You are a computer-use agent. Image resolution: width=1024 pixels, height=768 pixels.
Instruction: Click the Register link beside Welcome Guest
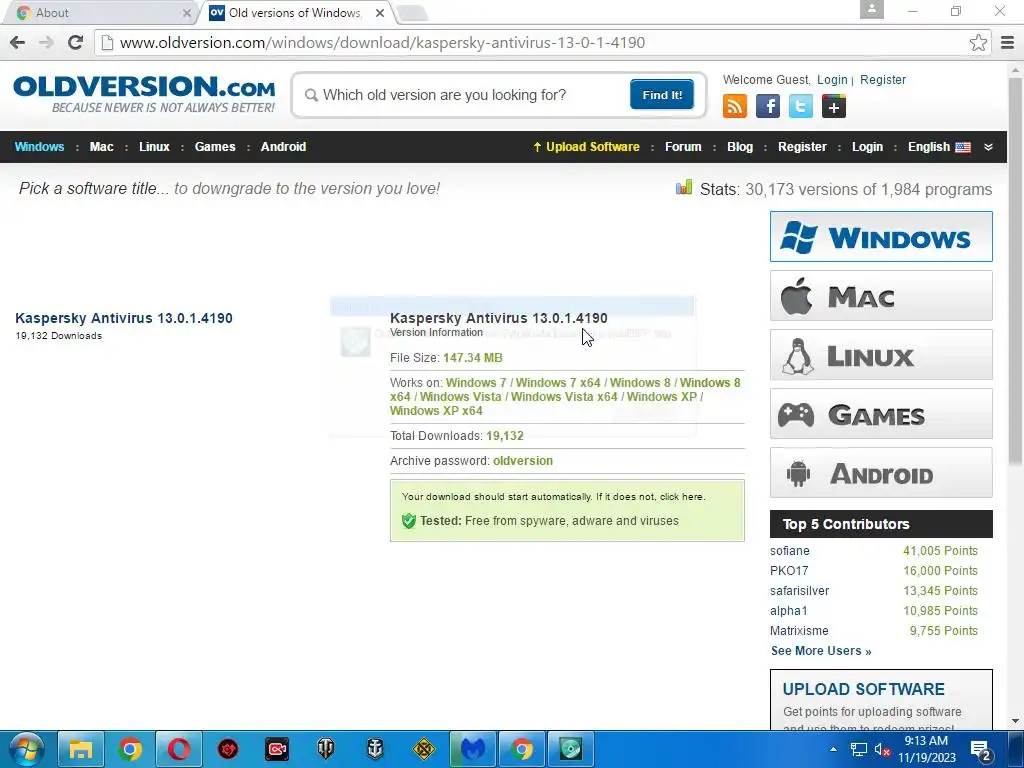click(x=883, y=80)
